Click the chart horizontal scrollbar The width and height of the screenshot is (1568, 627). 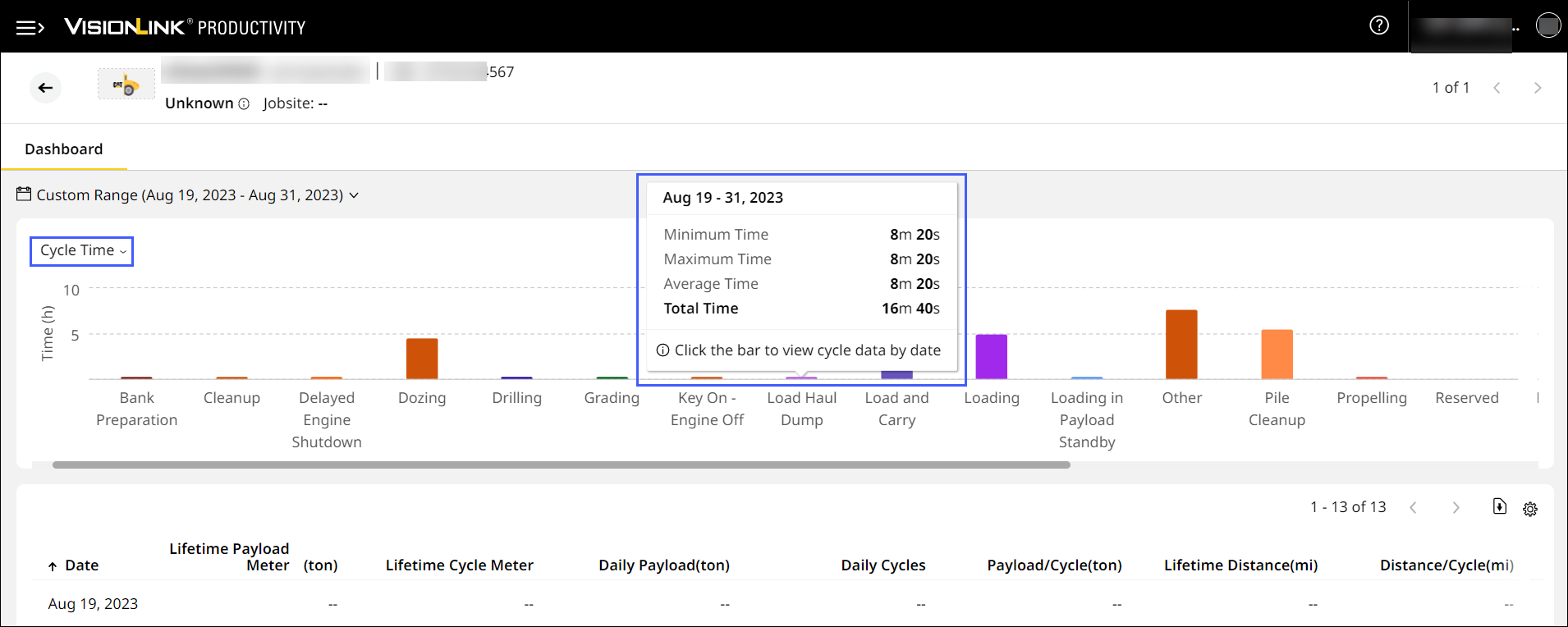tap(562, 465)
